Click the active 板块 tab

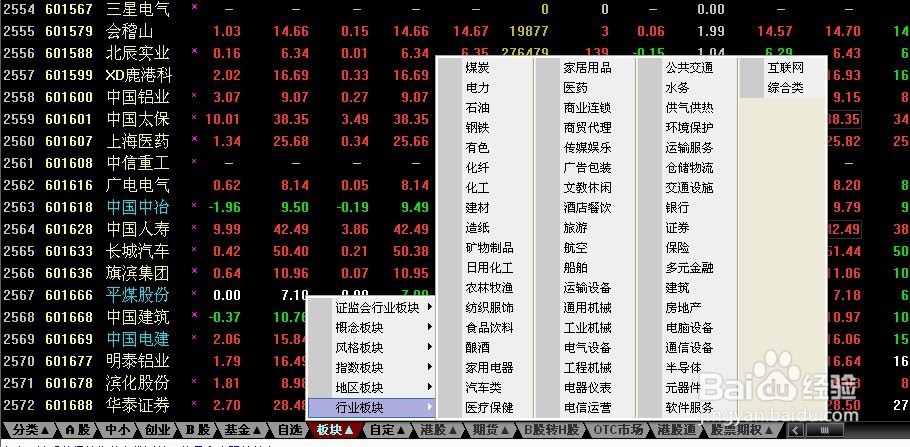point(335,430)
